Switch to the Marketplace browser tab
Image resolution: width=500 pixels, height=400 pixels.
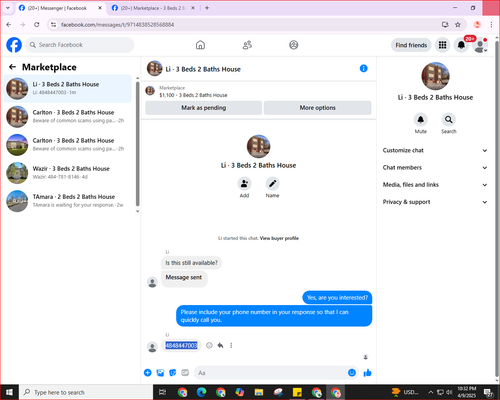(153, 8)
